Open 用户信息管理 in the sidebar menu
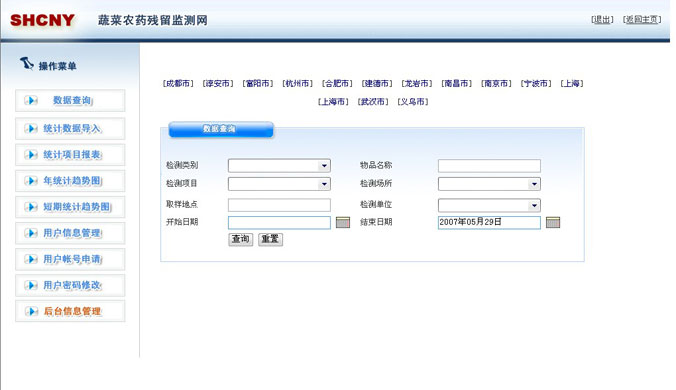Screen dimensions: 676x390 click(x=70, y=233)
